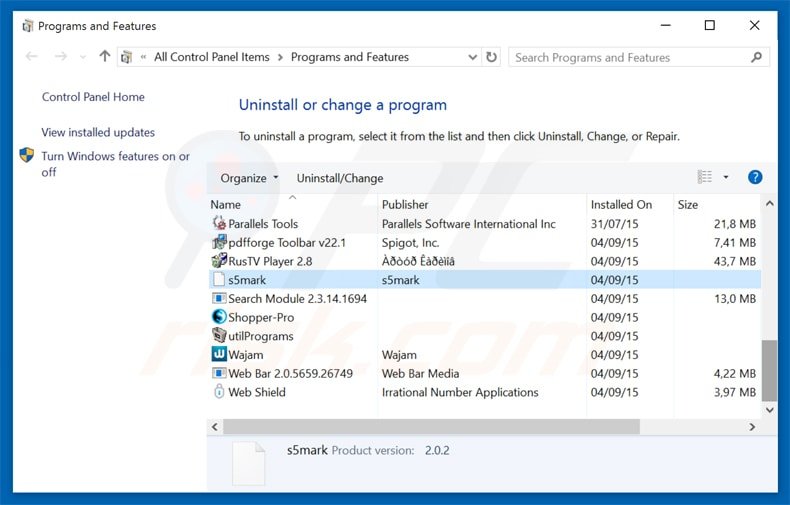Select the Shopper-Pro globe icon
790x505 pixels.
coord(219,317)
